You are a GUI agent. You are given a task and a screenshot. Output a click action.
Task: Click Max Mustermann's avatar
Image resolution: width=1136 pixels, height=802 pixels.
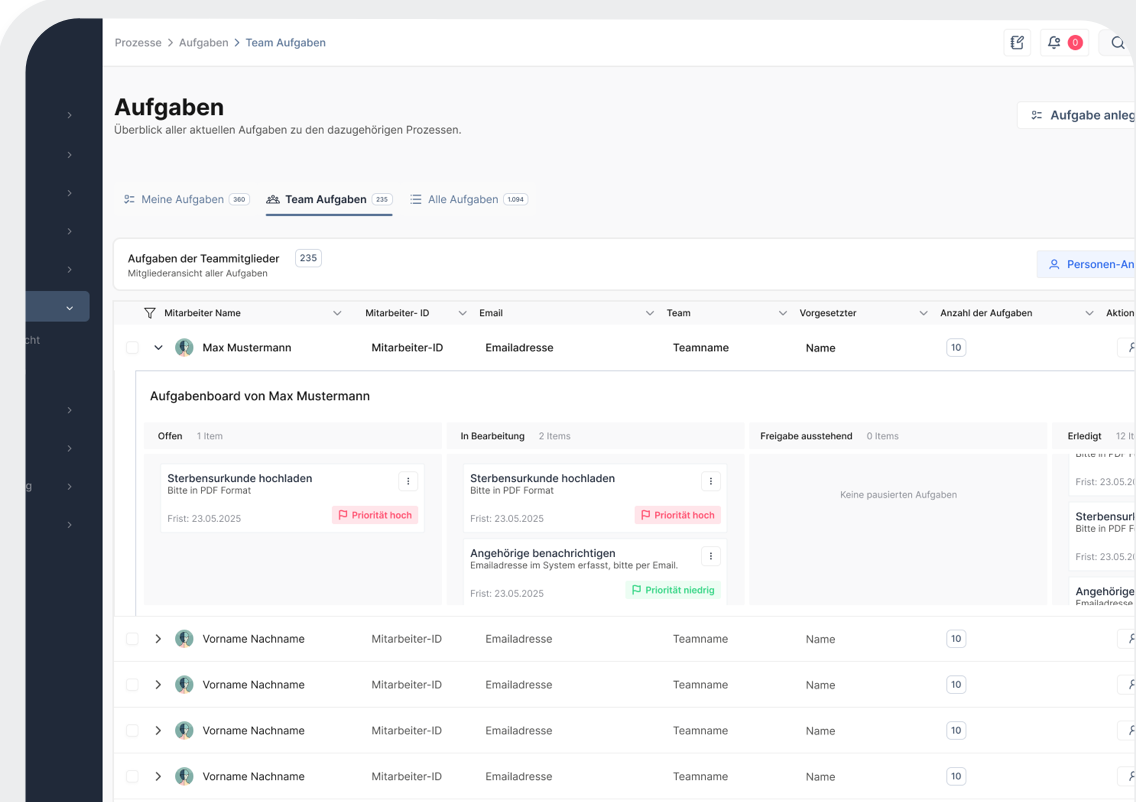tap(184, 348)
